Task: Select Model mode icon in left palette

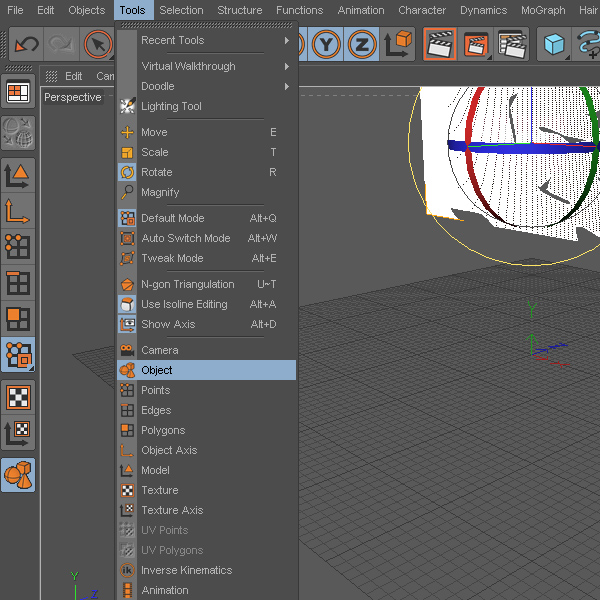Action: (18, 176)
